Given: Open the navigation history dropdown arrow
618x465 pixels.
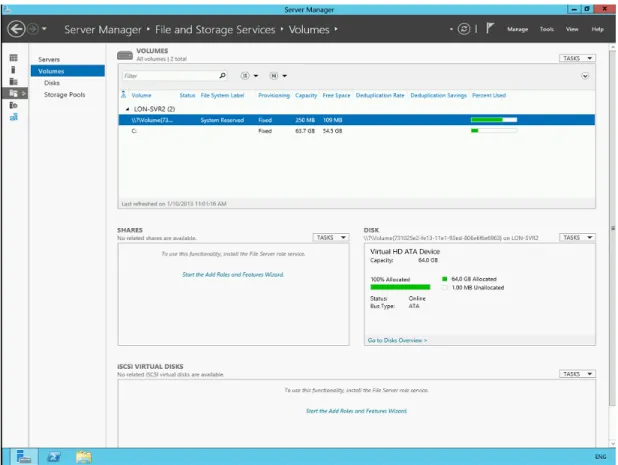Looking at the screenshot, I should 44,29.
